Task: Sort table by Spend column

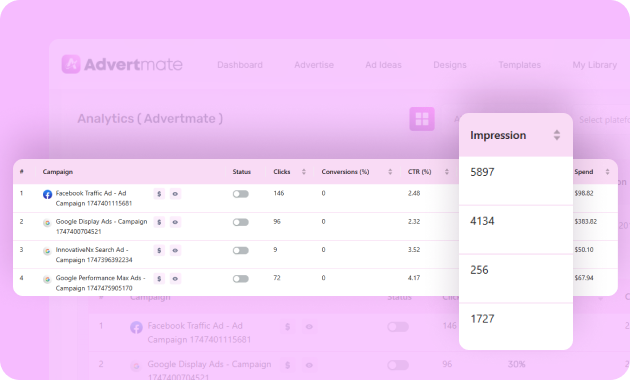Action: coord(607,172)
